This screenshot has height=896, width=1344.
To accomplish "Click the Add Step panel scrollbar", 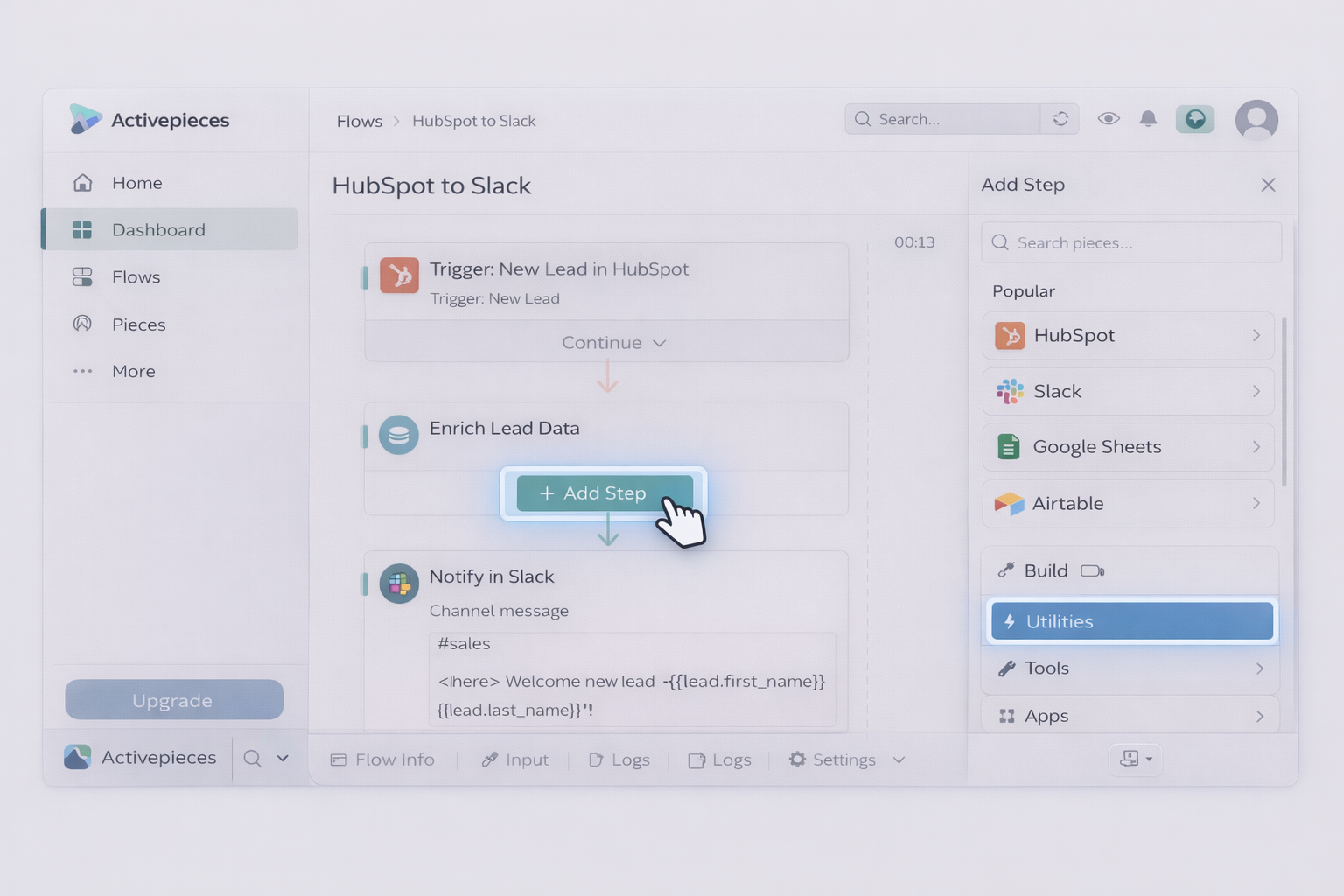I will pyautogui.click(x=1284, y=402).
